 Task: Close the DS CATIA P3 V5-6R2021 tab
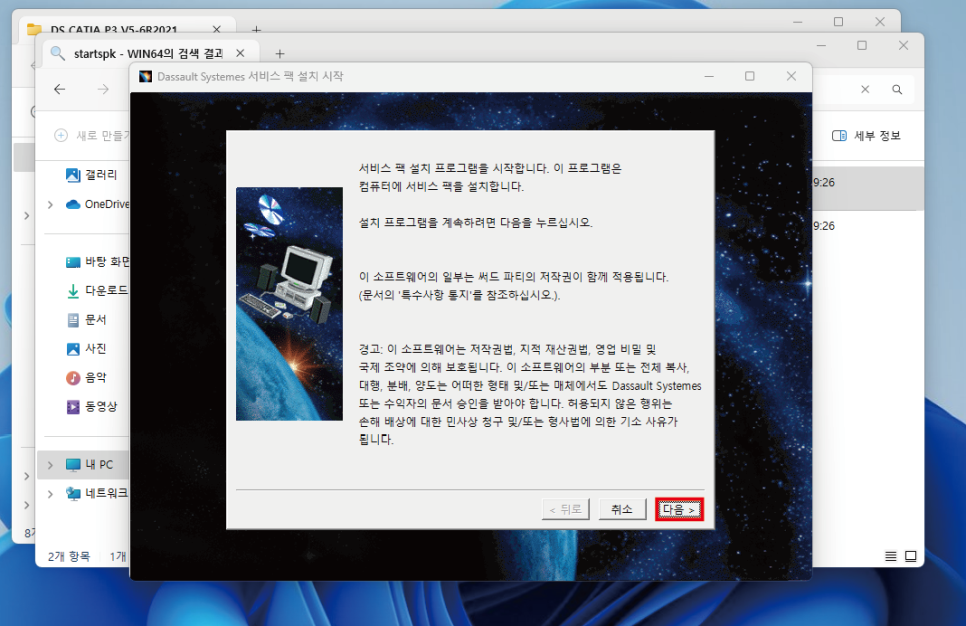(x=216, y=29)
